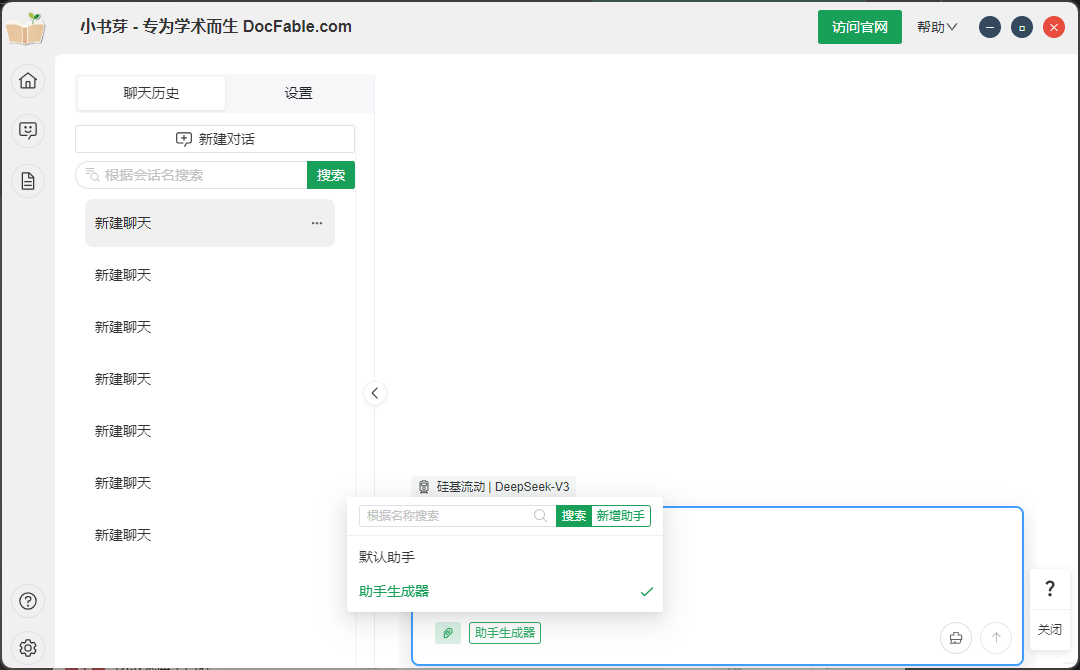Click the 访问官网 button

(x=859, y=27)
